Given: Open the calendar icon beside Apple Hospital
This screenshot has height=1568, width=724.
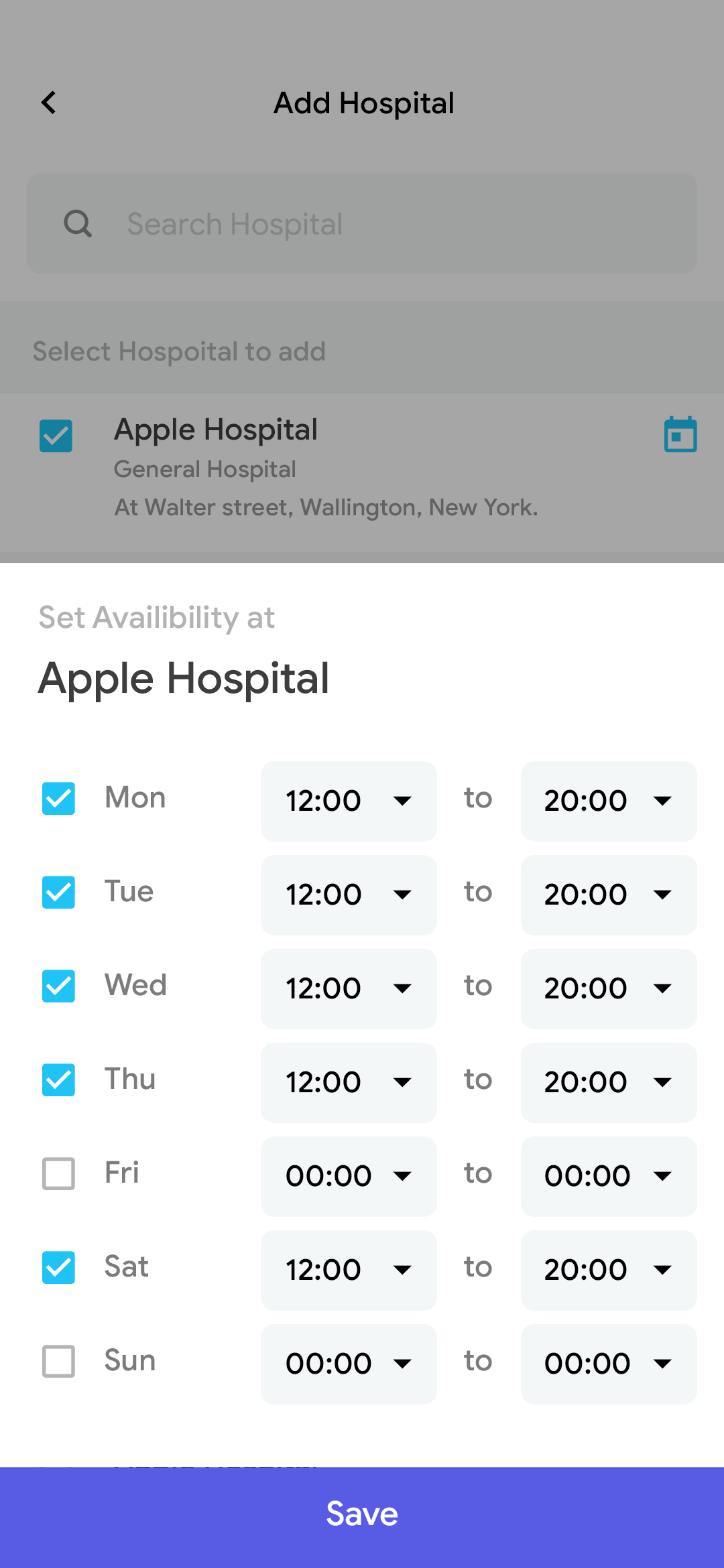Looking at the screenshot, I should click(680, 434).
